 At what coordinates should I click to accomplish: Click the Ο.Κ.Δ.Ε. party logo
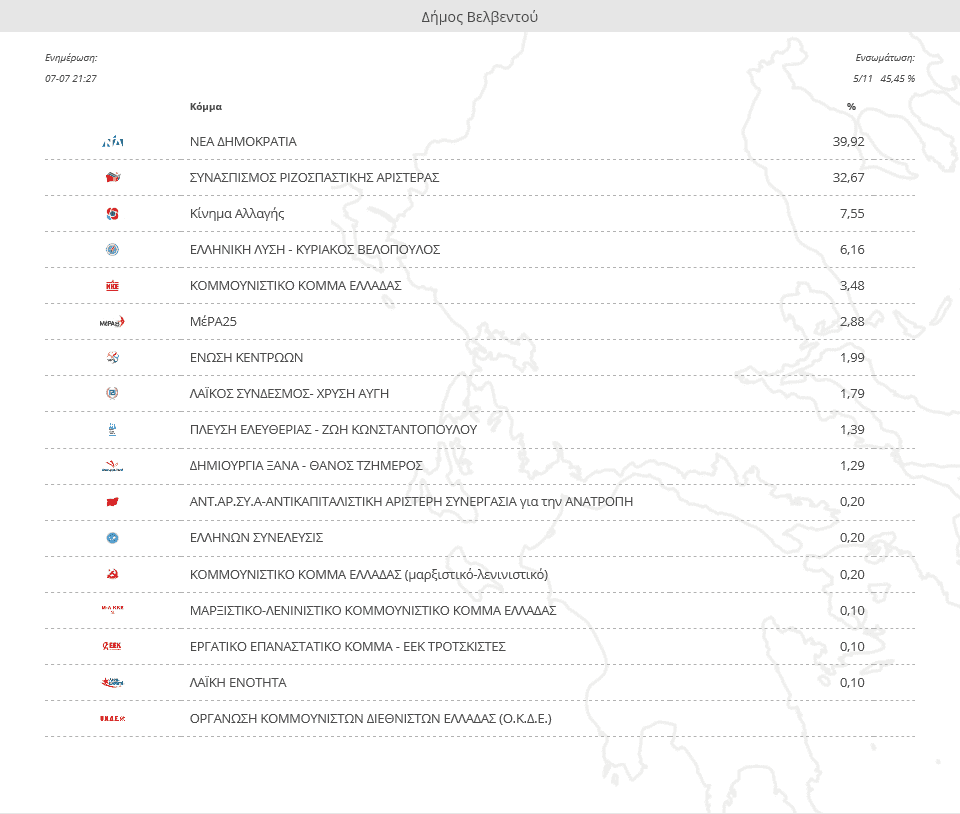(x=113, y=719)
